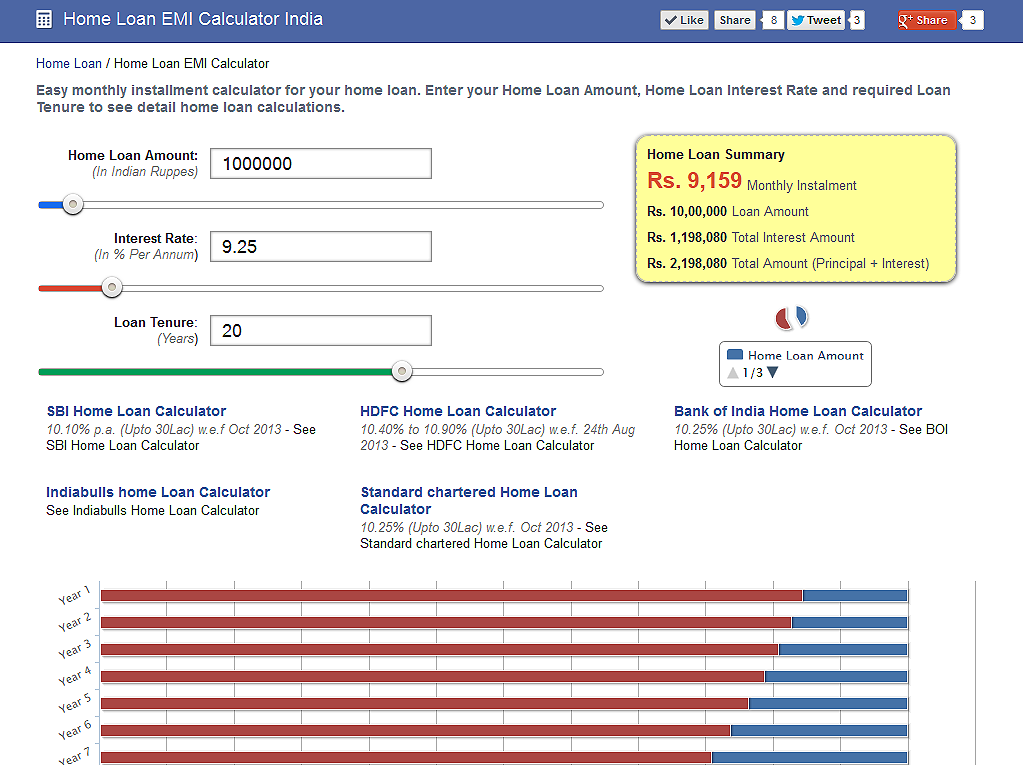Click the Google Plus Share button
Screen dimensions: 1023x765
click(x=927, y=20)
